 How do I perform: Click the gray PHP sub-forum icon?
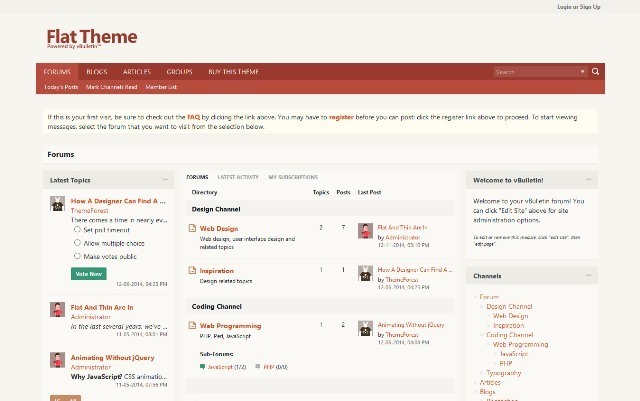click(258, 367)
